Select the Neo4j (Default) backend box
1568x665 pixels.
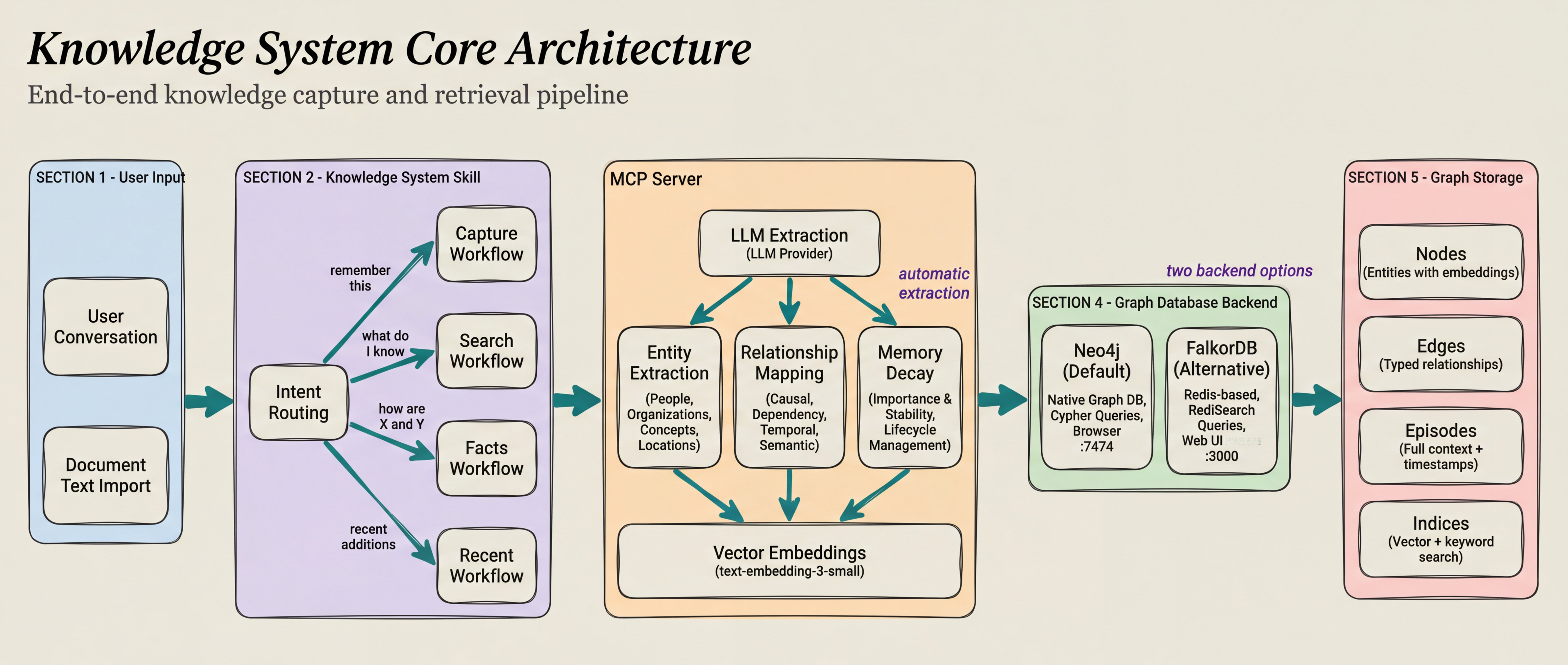tap(1096, 397)
